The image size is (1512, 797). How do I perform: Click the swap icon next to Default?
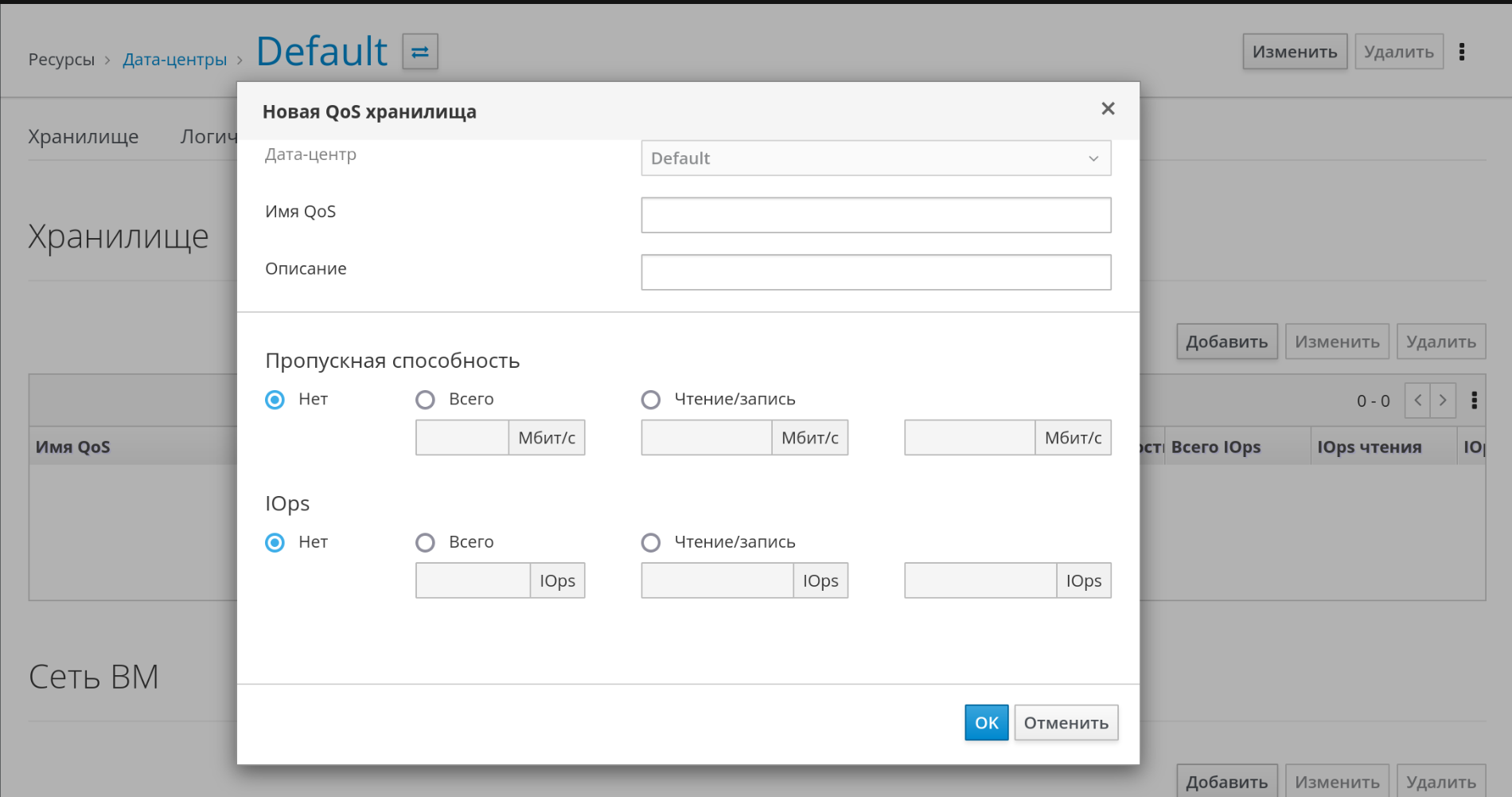pyautogui.click(x=419, y=52)
